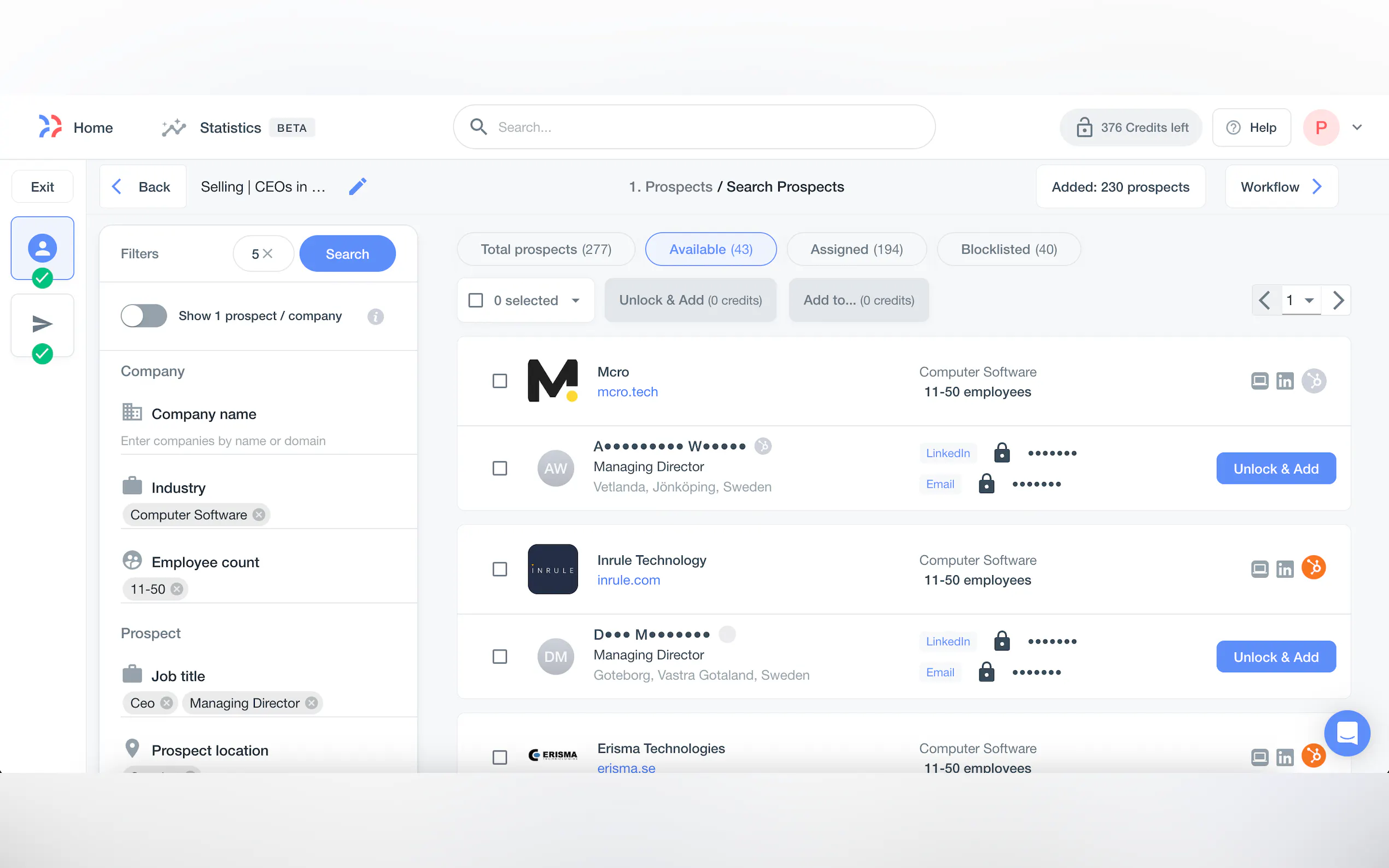Click HubSpot icon for Inrule Technology

pyautogui.click(x=1313, y=568)
